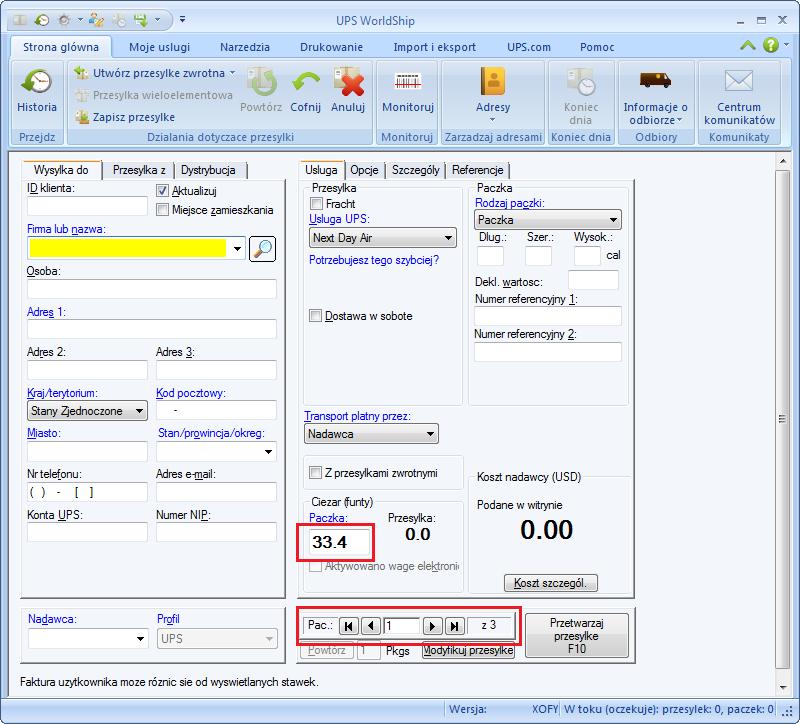
Task: Click the magnifier search icon beside Firma
Action: click(x=263, y=249)
